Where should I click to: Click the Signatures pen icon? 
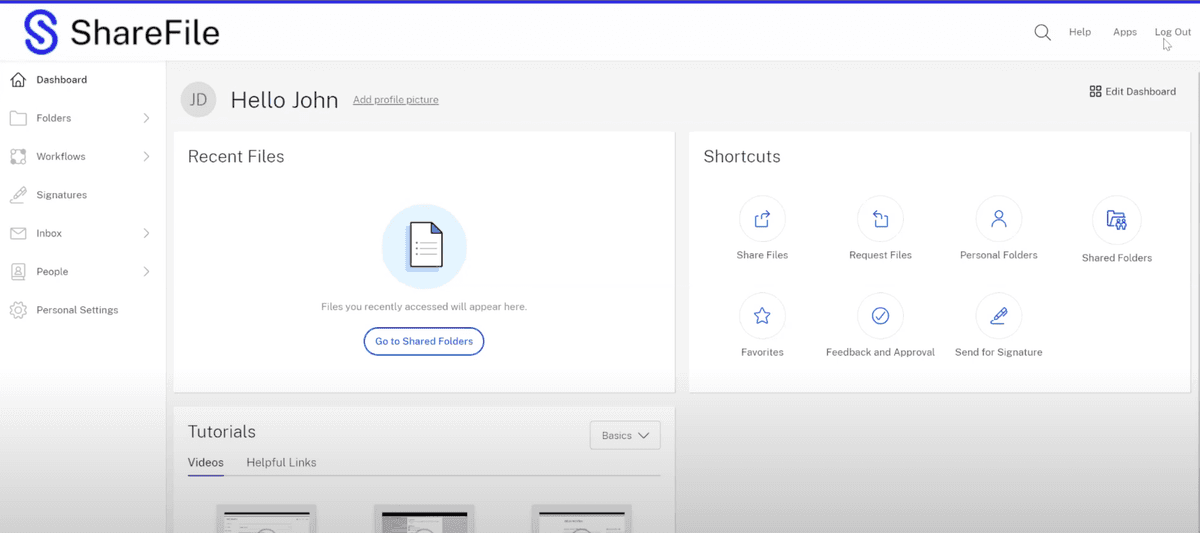(18, 195)
